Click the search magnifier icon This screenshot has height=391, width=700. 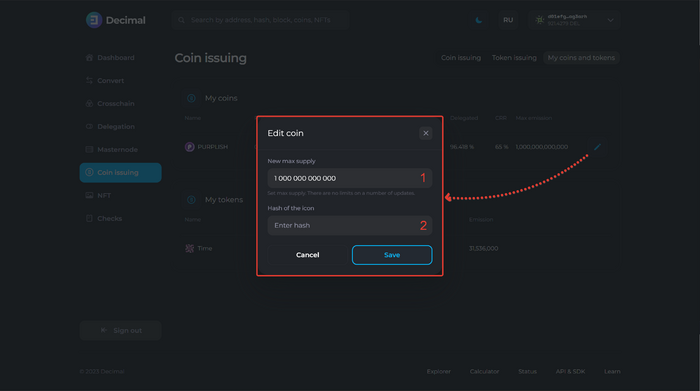(x=181, y=20)
